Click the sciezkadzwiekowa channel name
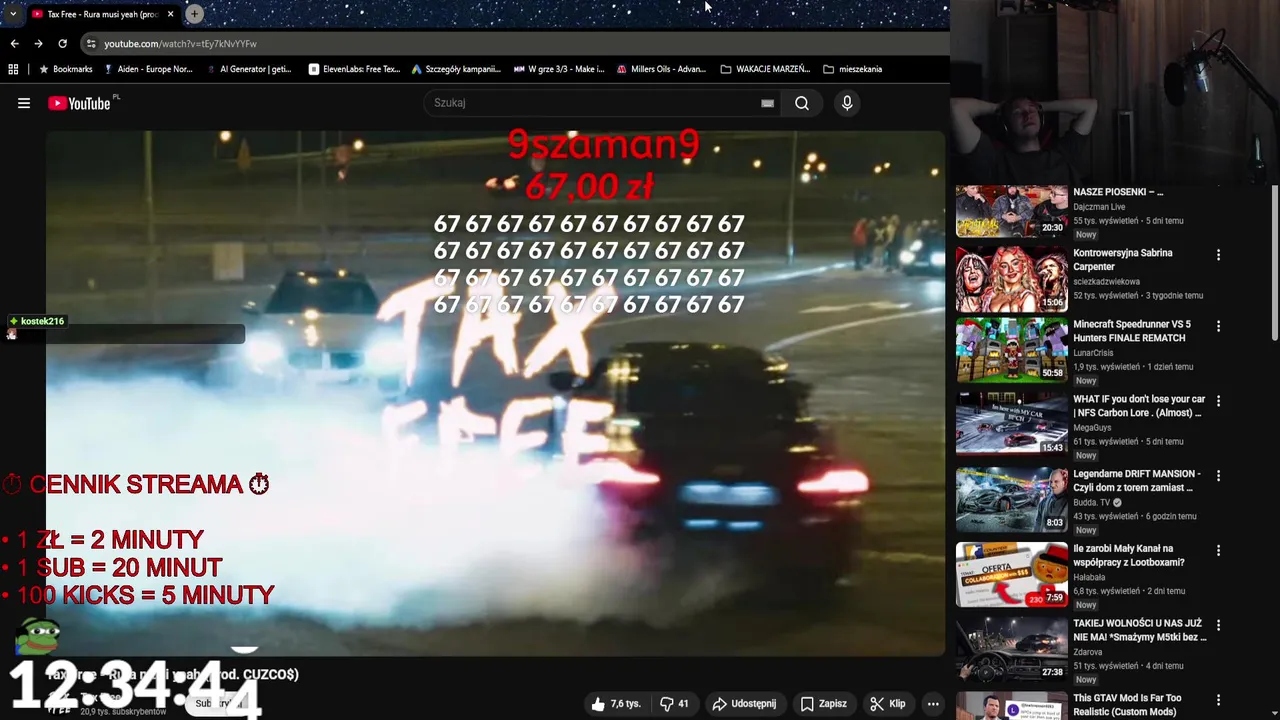1280x720 pixels. click(x=1106, y=282)
